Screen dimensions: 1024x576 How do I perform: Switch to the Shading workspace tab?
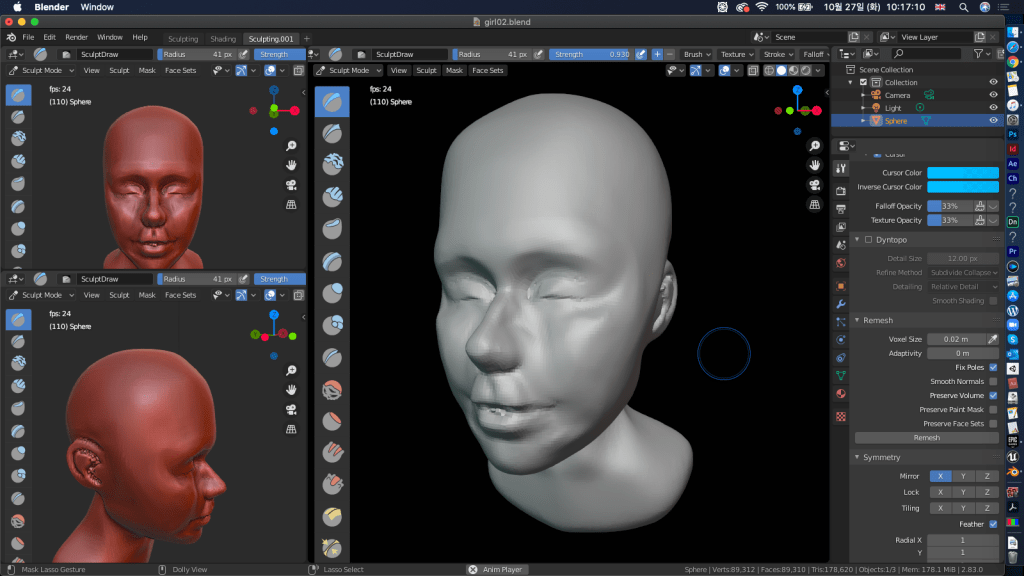point(223,38)
